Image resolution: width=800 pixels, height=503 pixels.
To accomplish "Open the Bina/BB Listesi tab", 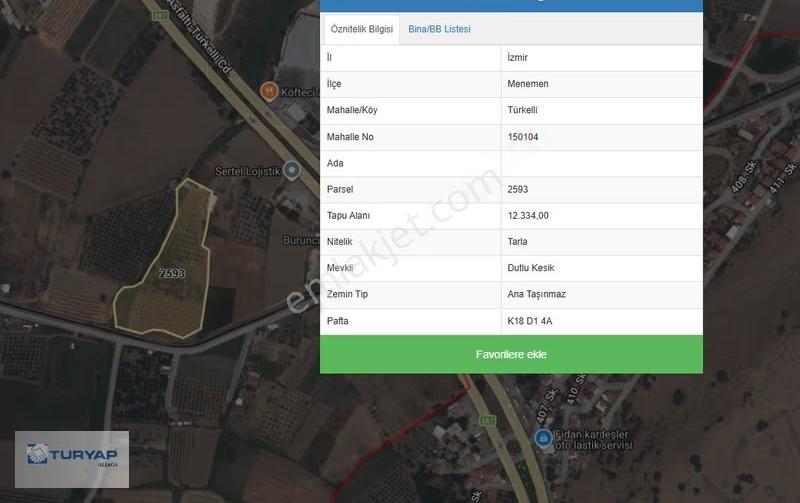I will pos(439,29).
